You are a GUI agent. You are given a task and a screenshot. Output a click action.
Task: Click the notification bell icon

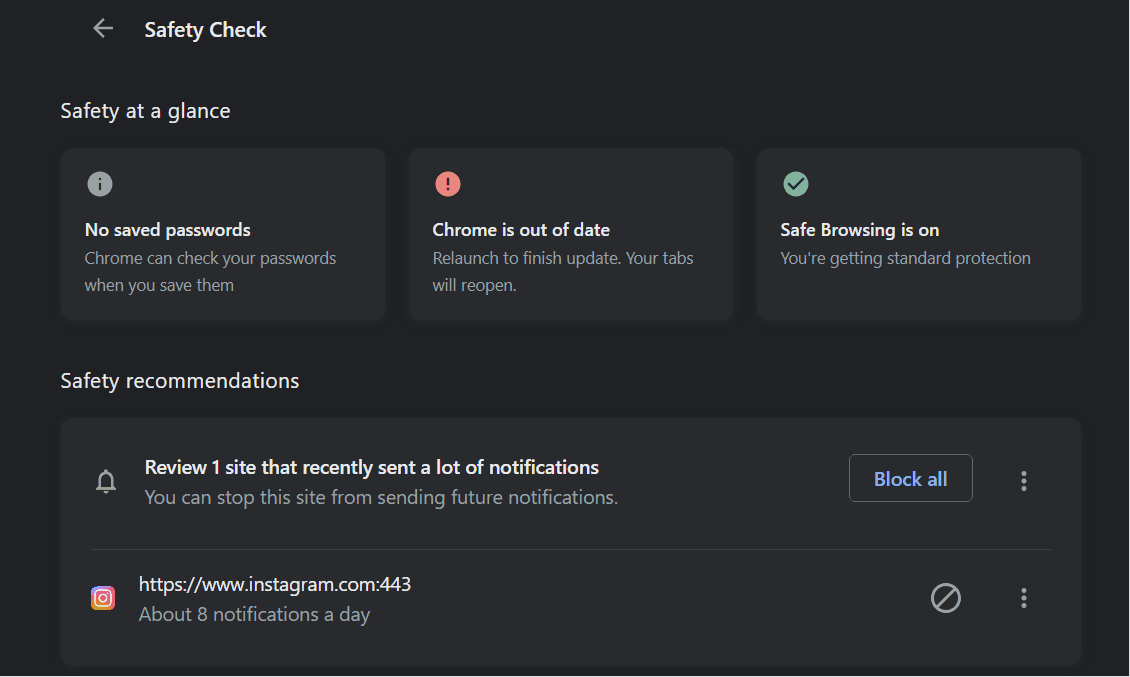point(106,481)
